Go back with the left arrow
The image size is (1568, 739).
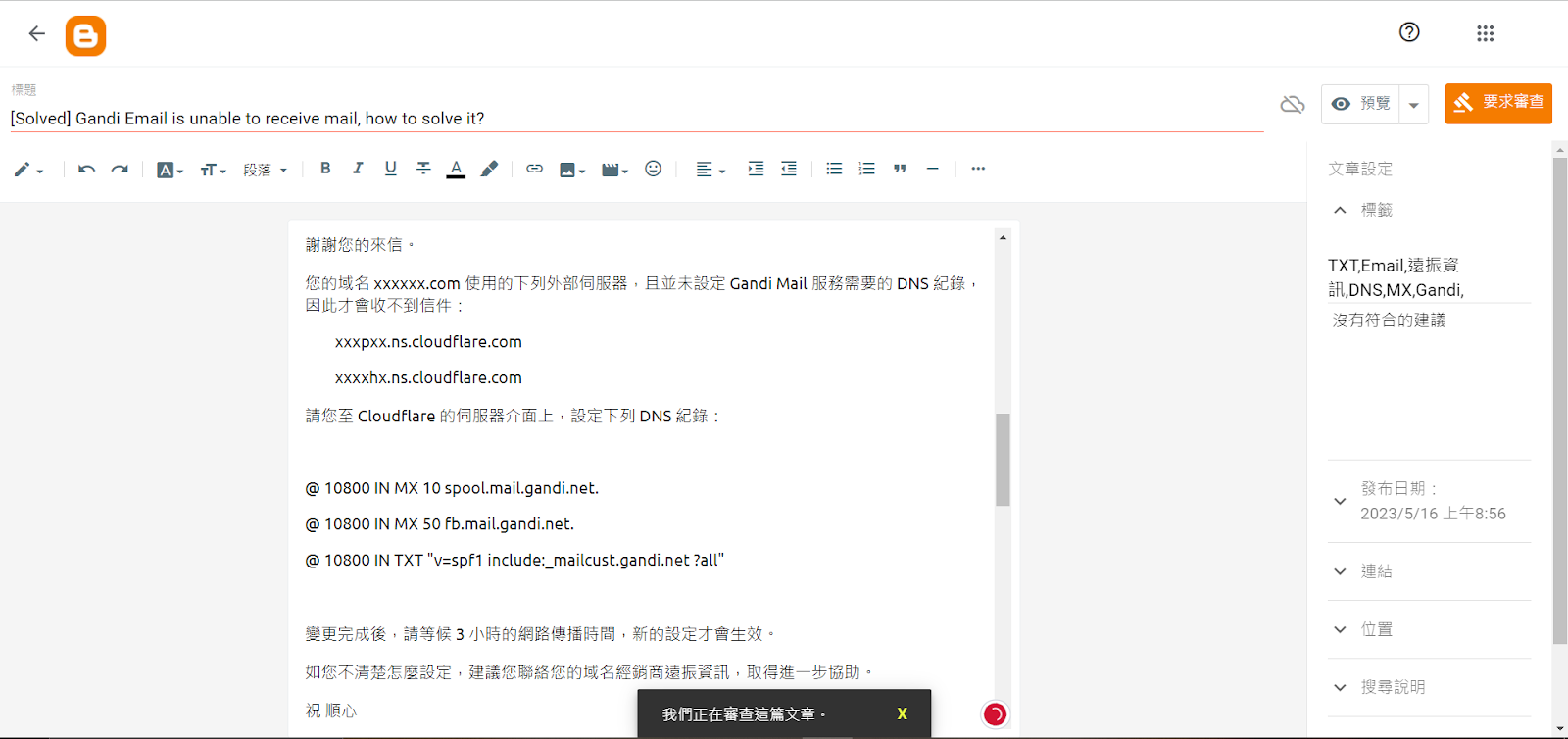point(37,33)
